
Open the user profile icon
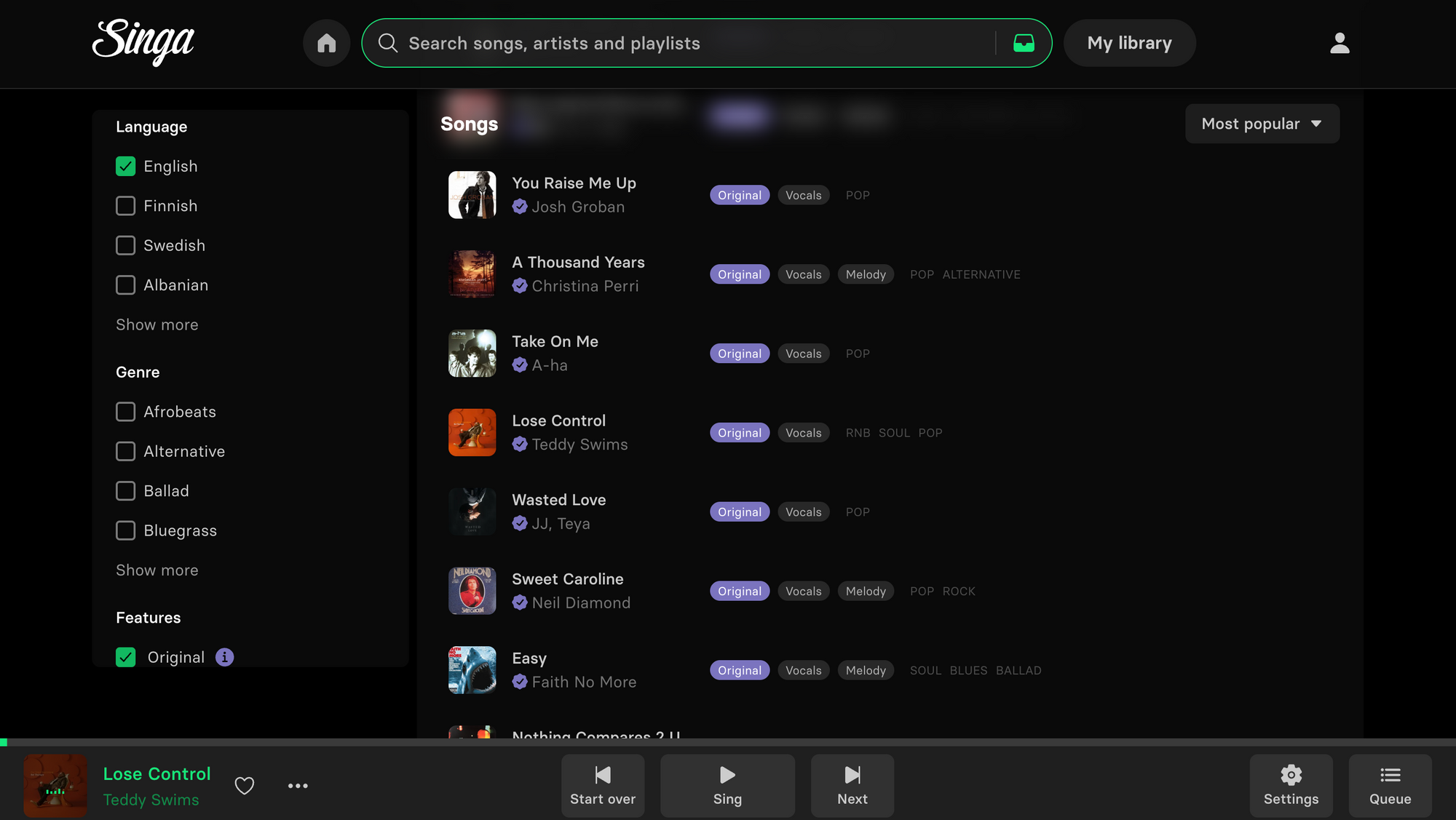coord(1340,43)
